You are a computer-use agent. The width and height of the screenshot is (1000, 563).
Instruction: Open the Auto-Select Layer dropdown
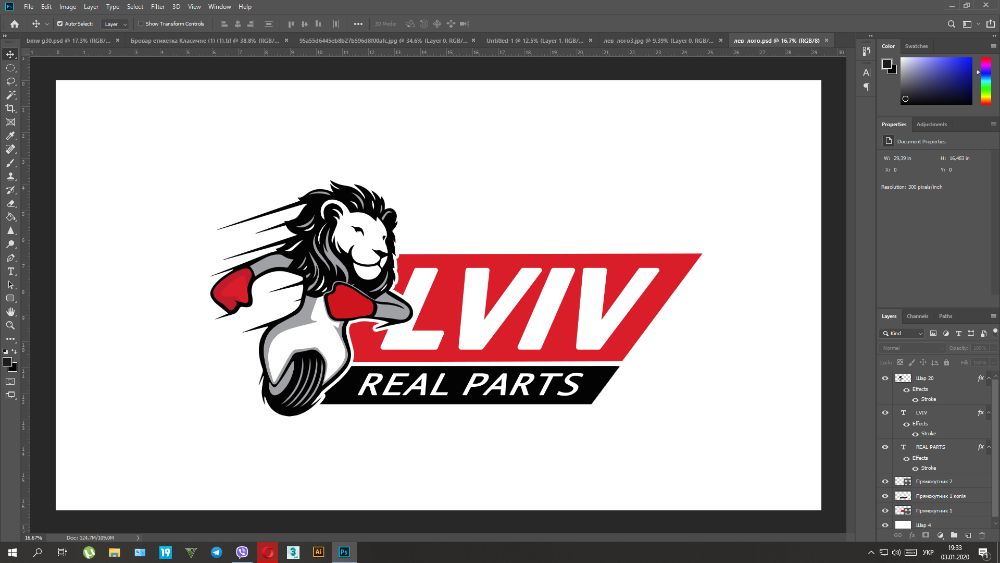(x=115, y=24)
